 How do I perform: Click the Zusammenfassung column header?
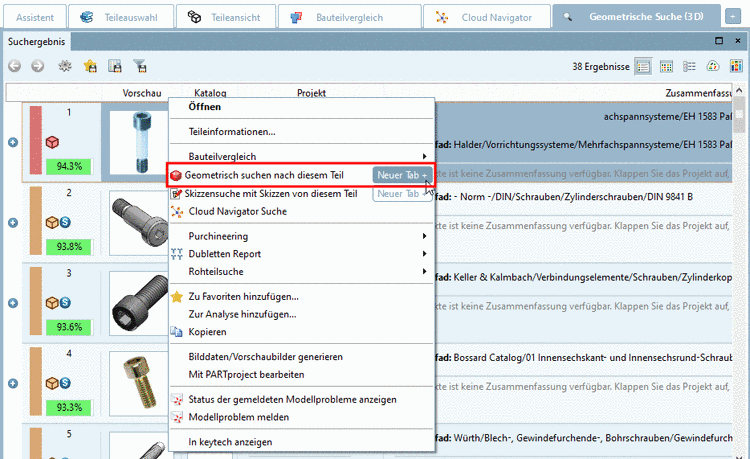[698, 93]
